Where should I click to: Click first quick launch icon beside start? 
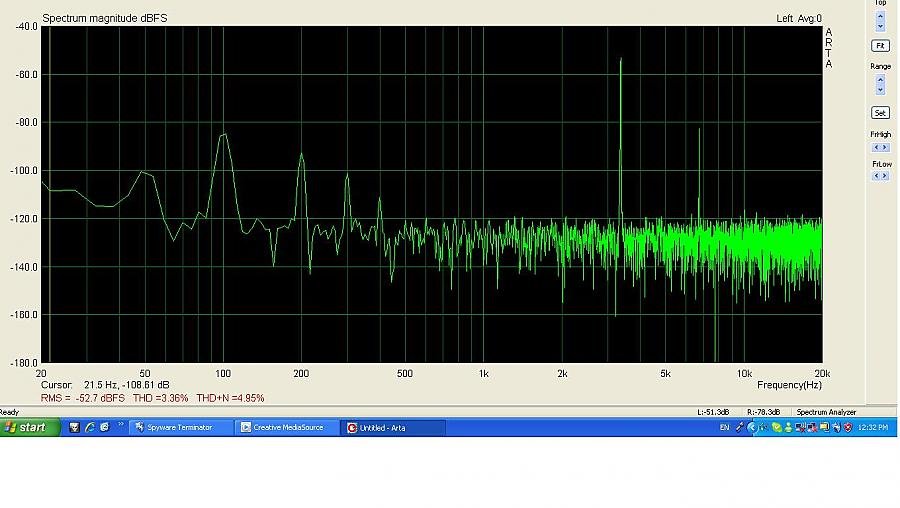[74, 428]
